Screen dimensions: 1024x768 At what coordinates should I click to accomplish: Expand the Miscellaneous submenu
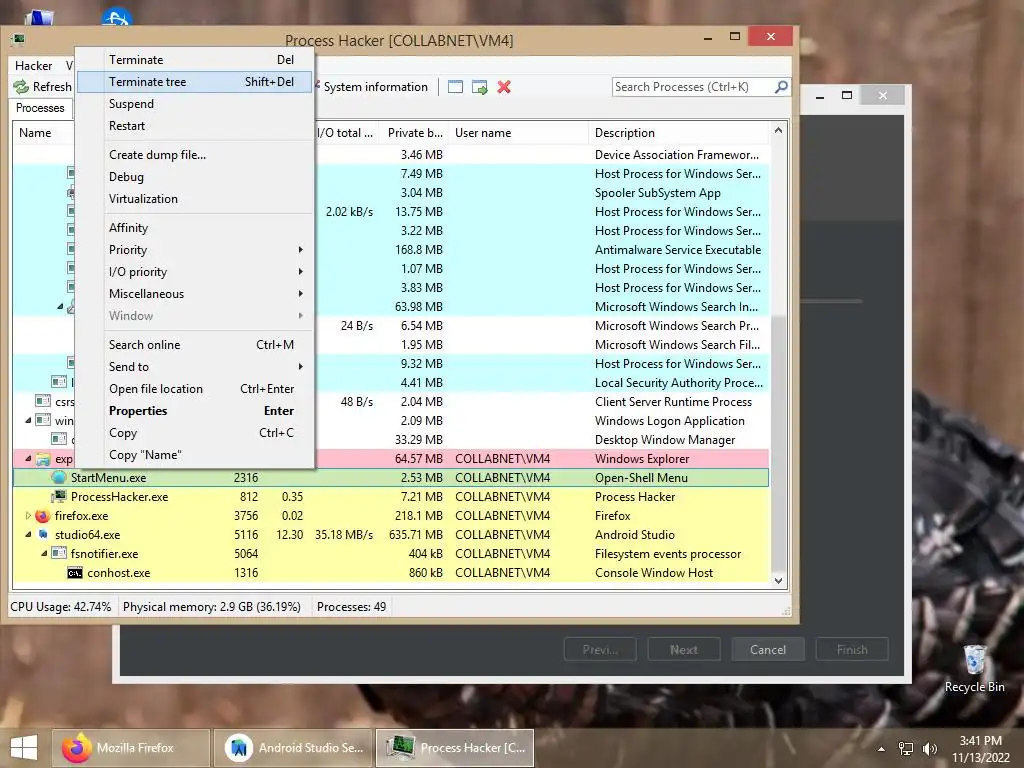[195, 294]
